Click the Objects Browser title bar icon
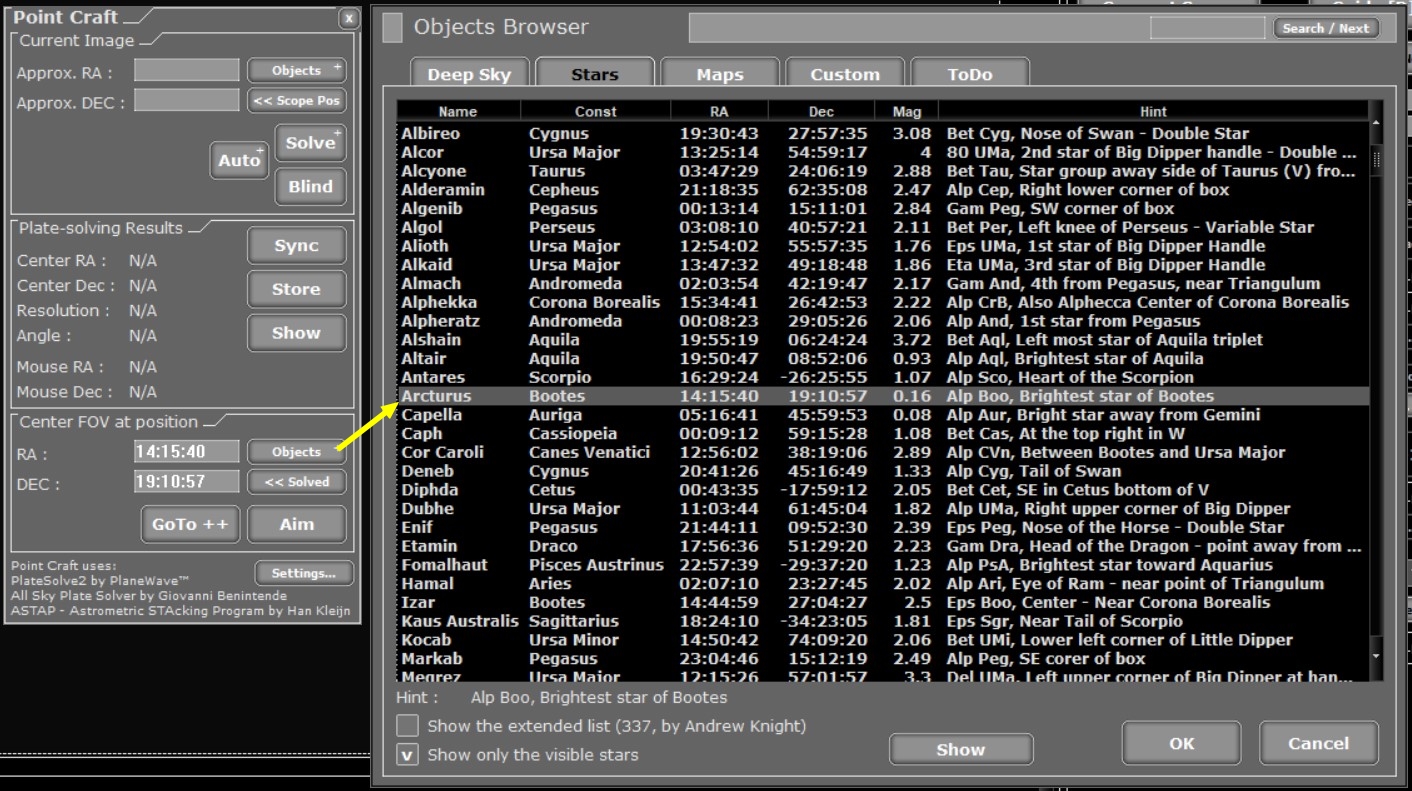The image size is (1412, 791). point(393,28)
